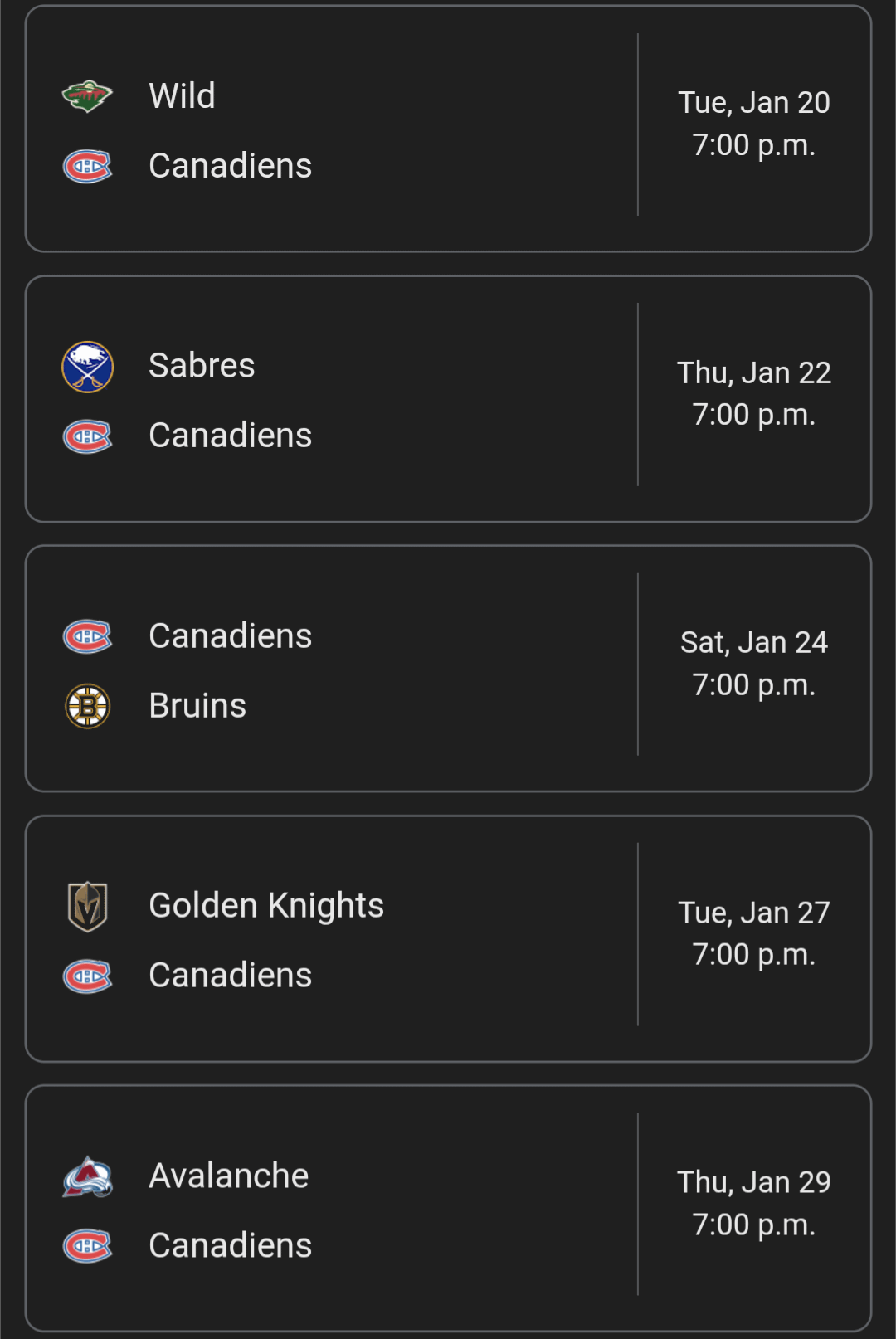
Task: Open the Thu, Jan 22 game date
Action: coord(753,373)
